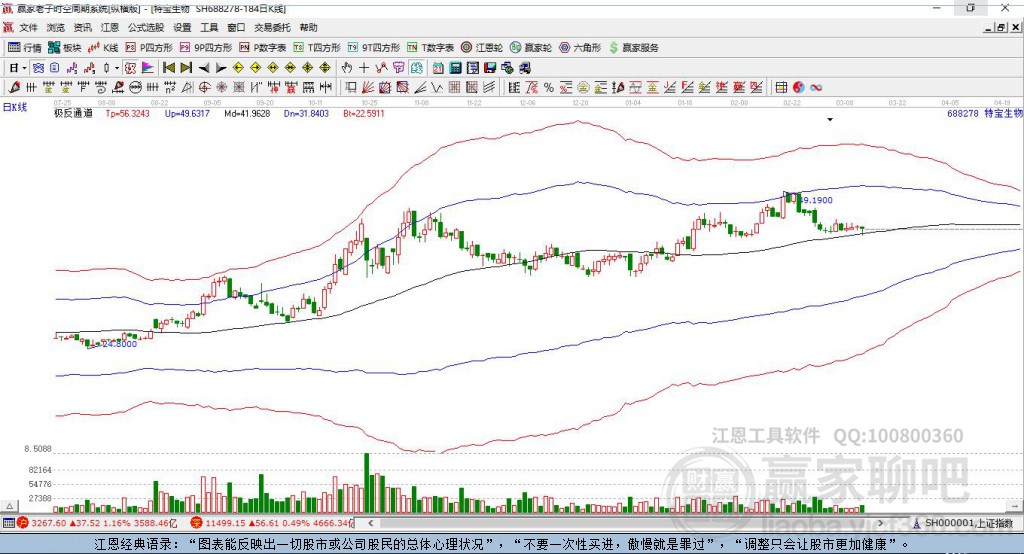Click the Md=41.9628 value
This screenshot has width=1024, height=554.
click(x=247, y=114)
